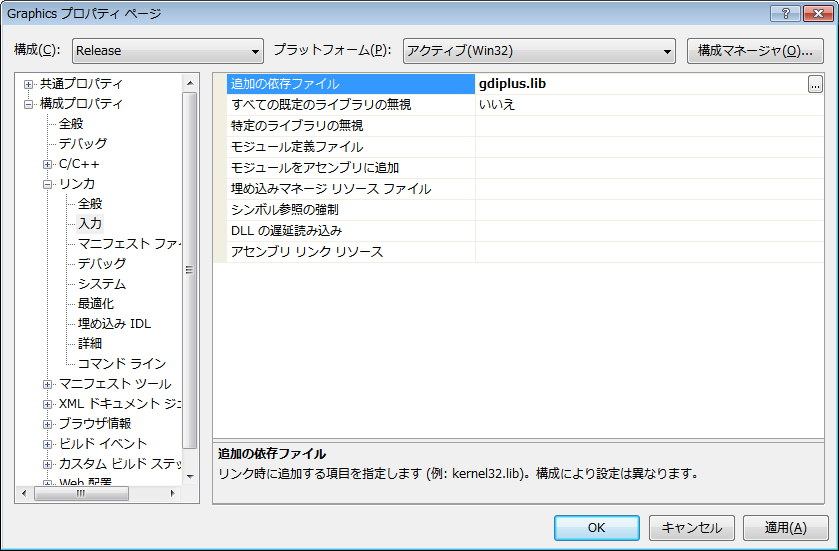Image resolution: width=839 pixels, height=551 pixels.
Task: Open the ellipsis editor button for gdiplus.lib
Action: 815,84
